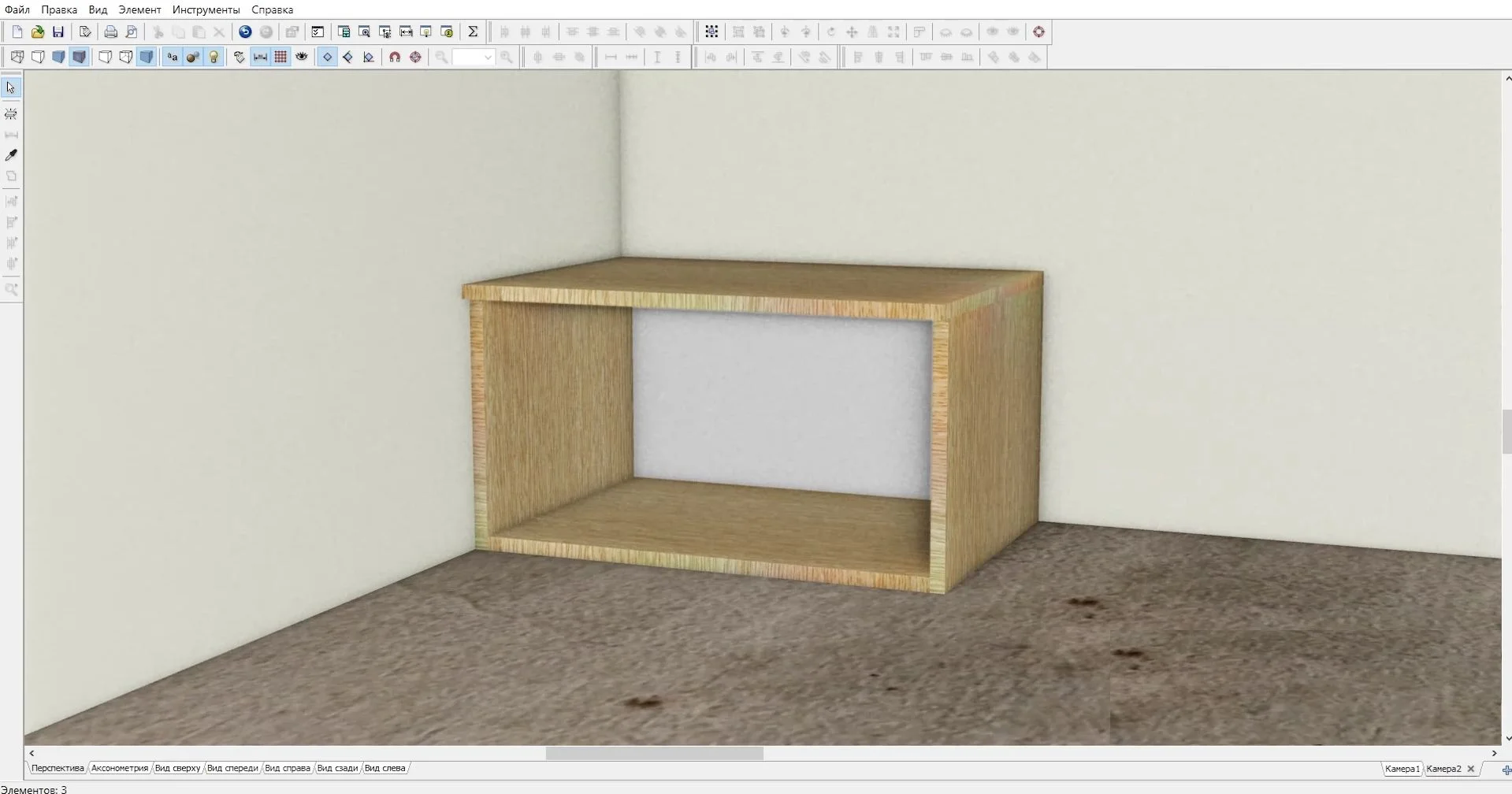Switch to the Вид сверху tab
Screen dimensions: 1512x794
(x=177, y=768)
